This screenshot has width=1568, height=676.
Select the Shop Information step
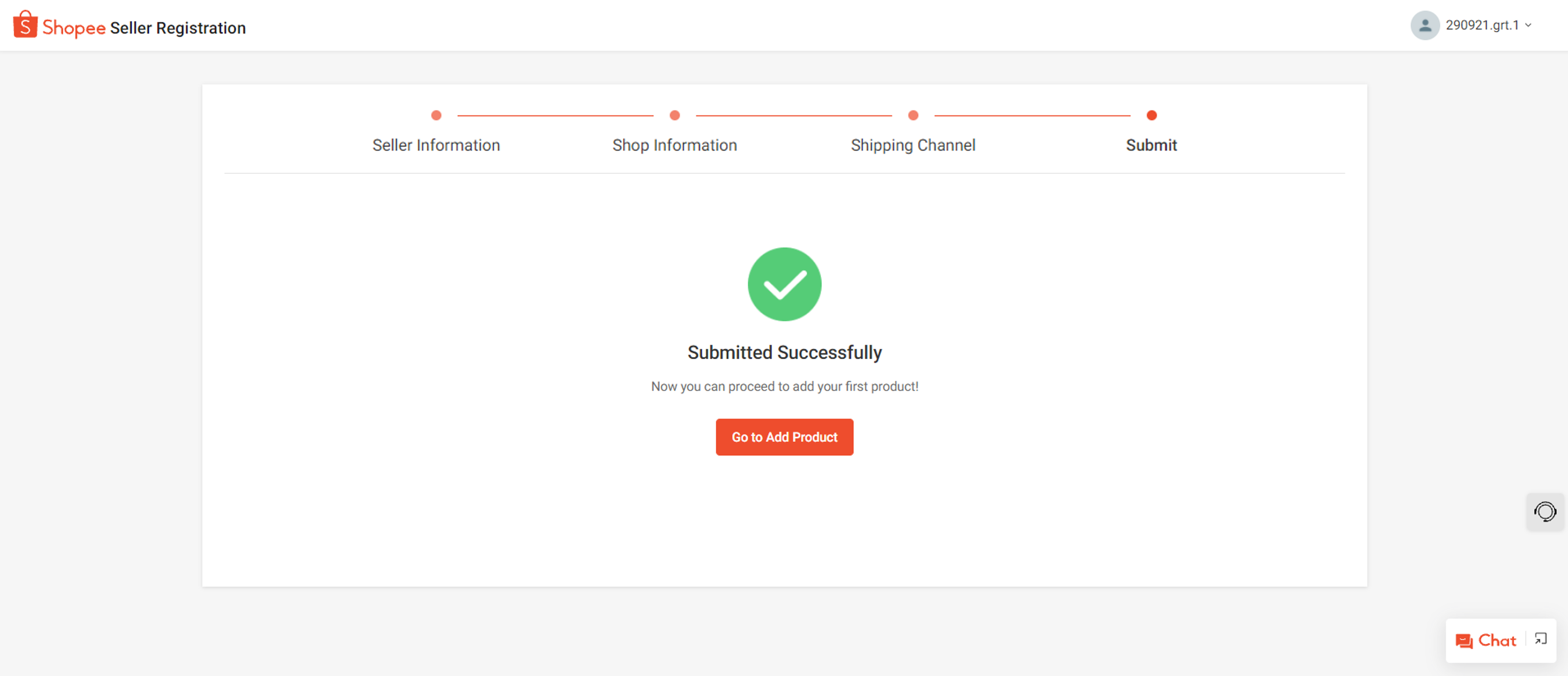pyautogui.click(x=674, y=145)
